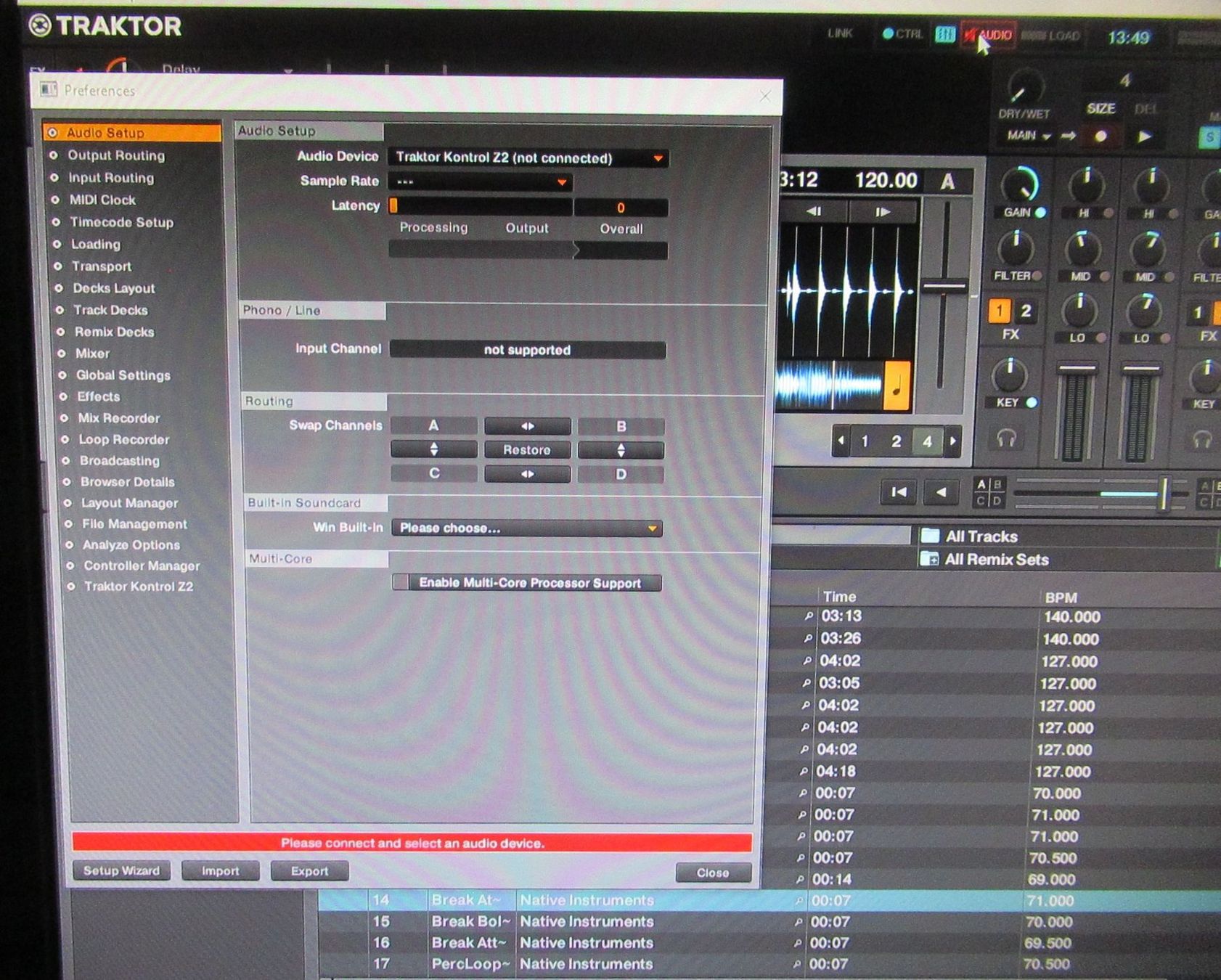1221x980 pixels.
Task: Click the swap channel D button
Action: pos(621,474)
